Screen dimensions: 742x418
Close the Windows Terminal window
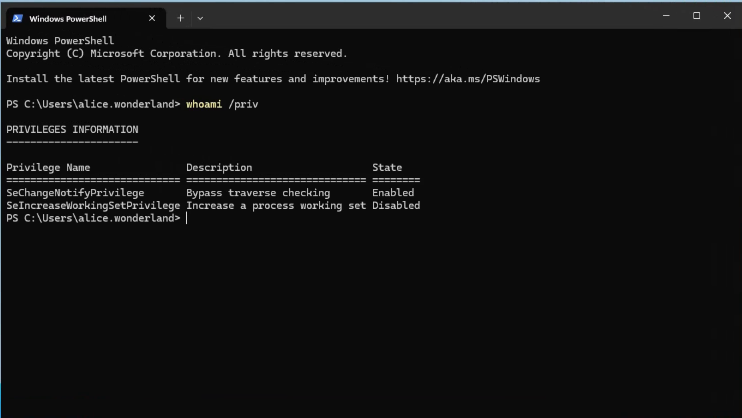point(726,16)
